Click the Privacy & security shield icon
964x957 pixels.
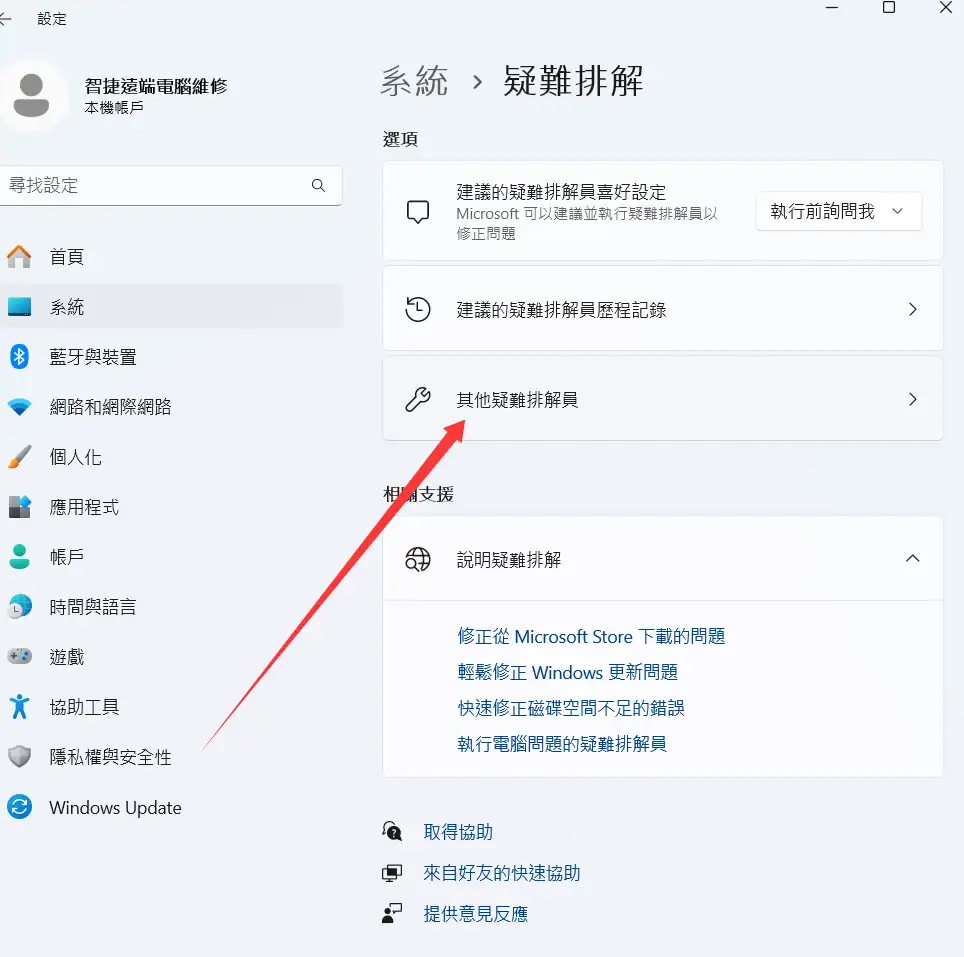tap(19, 757)
